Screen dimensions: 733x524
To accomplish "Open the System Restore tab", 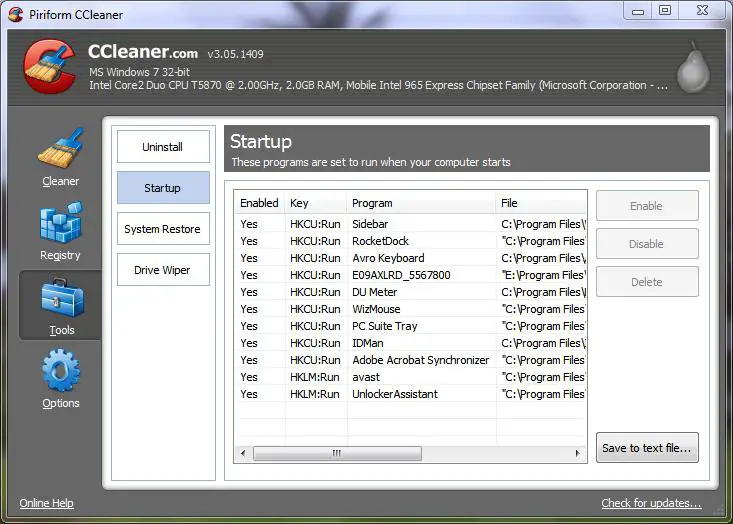I will 163,229.
